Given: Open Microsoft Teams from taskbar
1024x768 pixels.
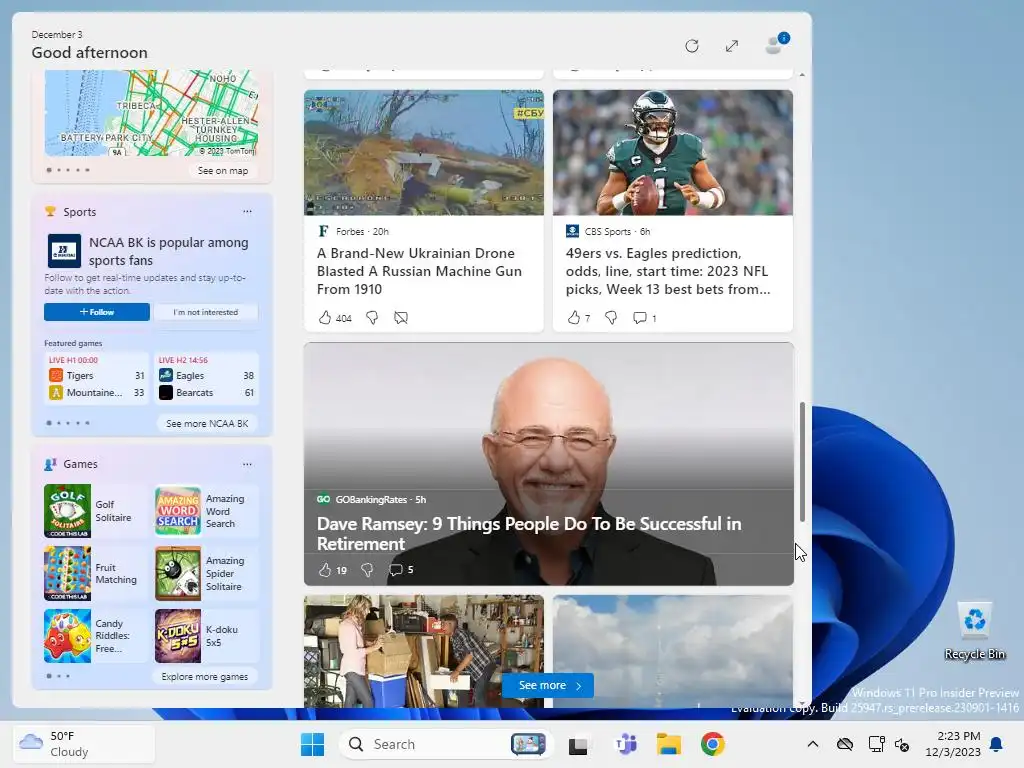Looking at the screenshot, I should click(x=625, y=744).
